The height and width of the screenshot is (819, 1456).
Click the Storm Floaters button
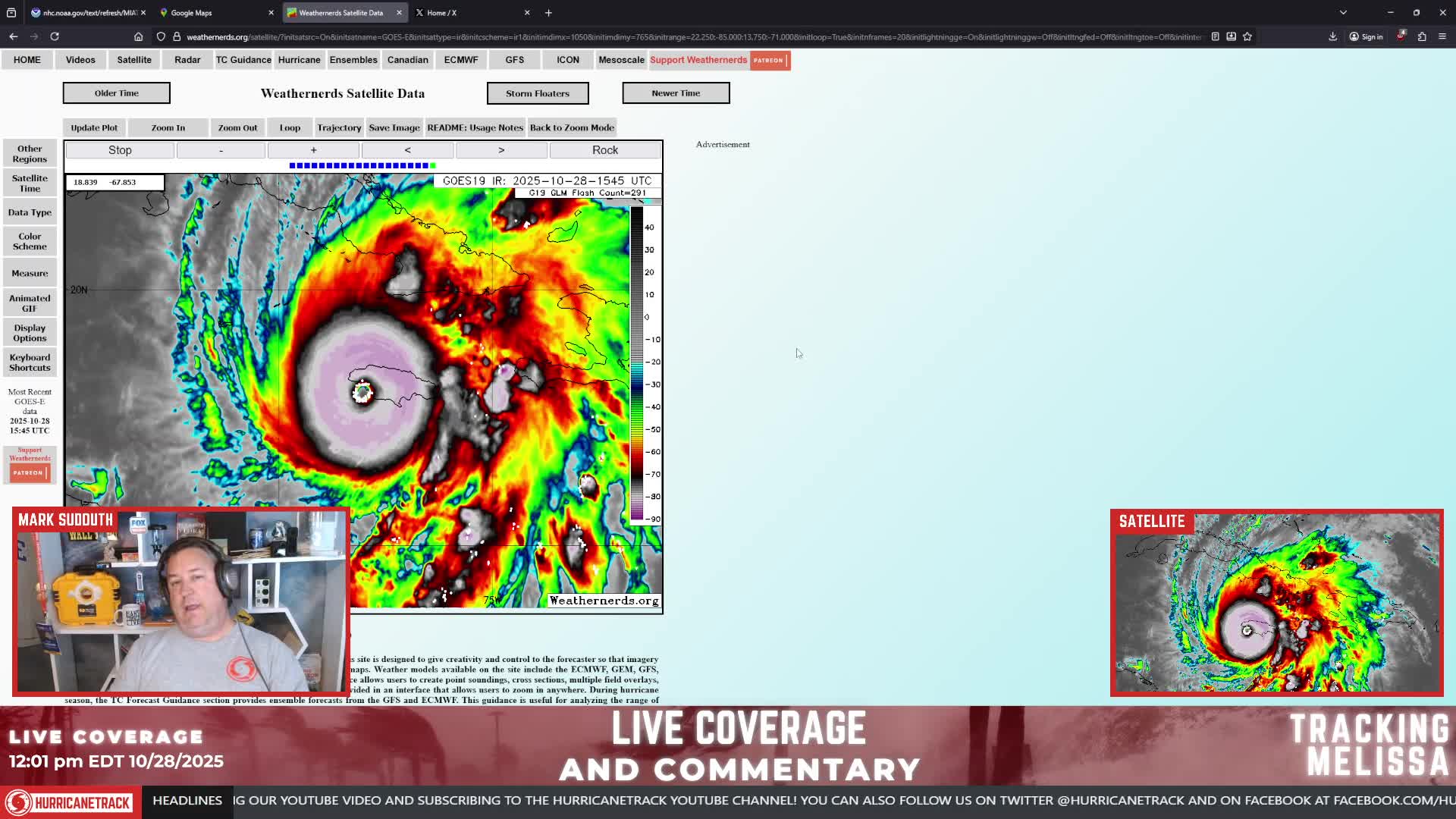[538, 93]
